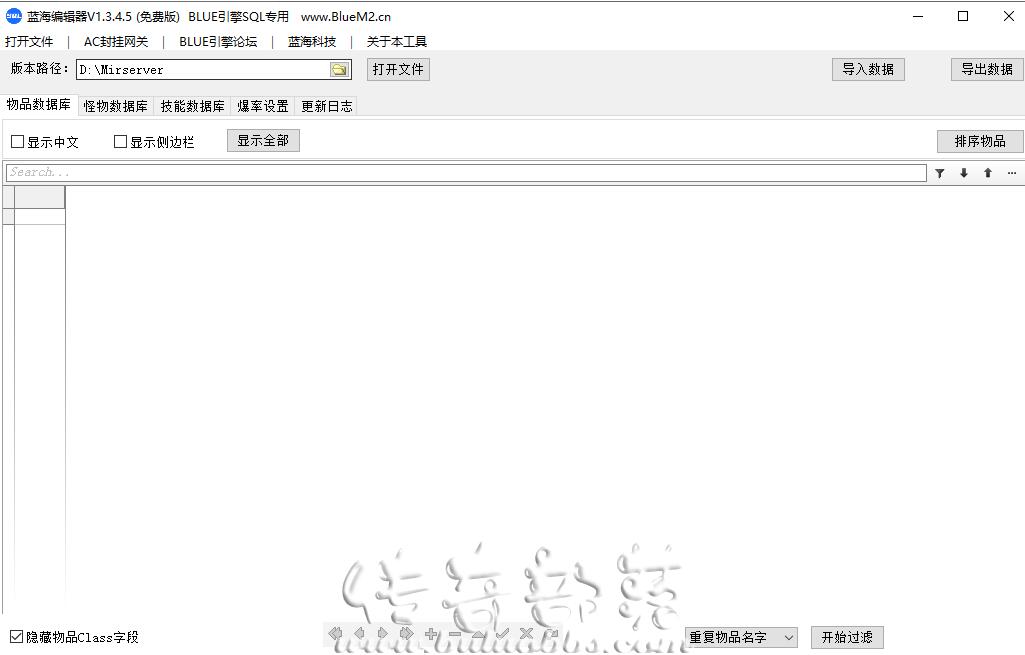1025x655 pixels.
Task: Click the 显示全部 button
Action: click(263, 141)
